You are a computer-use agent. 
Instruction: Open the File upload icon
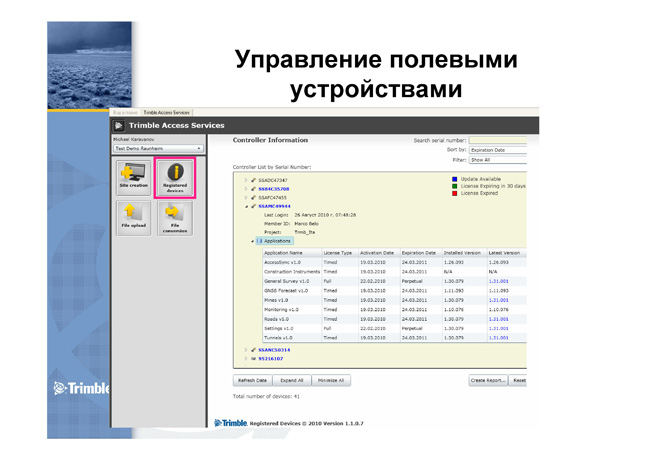coord(133,218)
